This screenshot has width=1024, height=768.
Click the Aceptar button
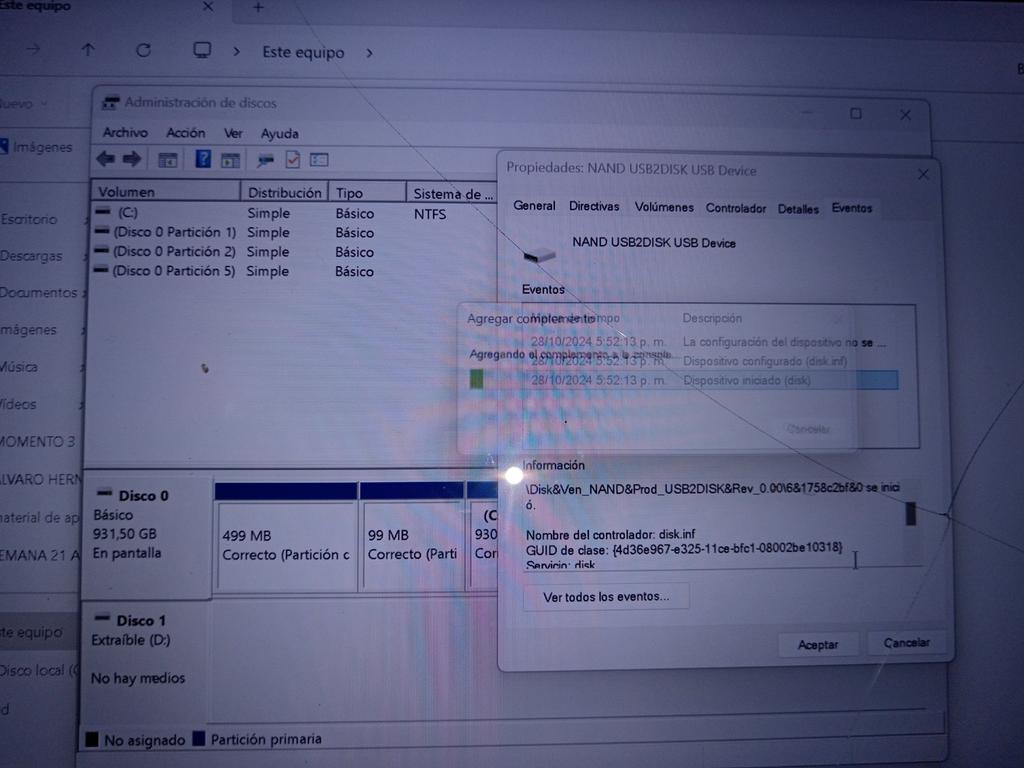pos(818,645)
